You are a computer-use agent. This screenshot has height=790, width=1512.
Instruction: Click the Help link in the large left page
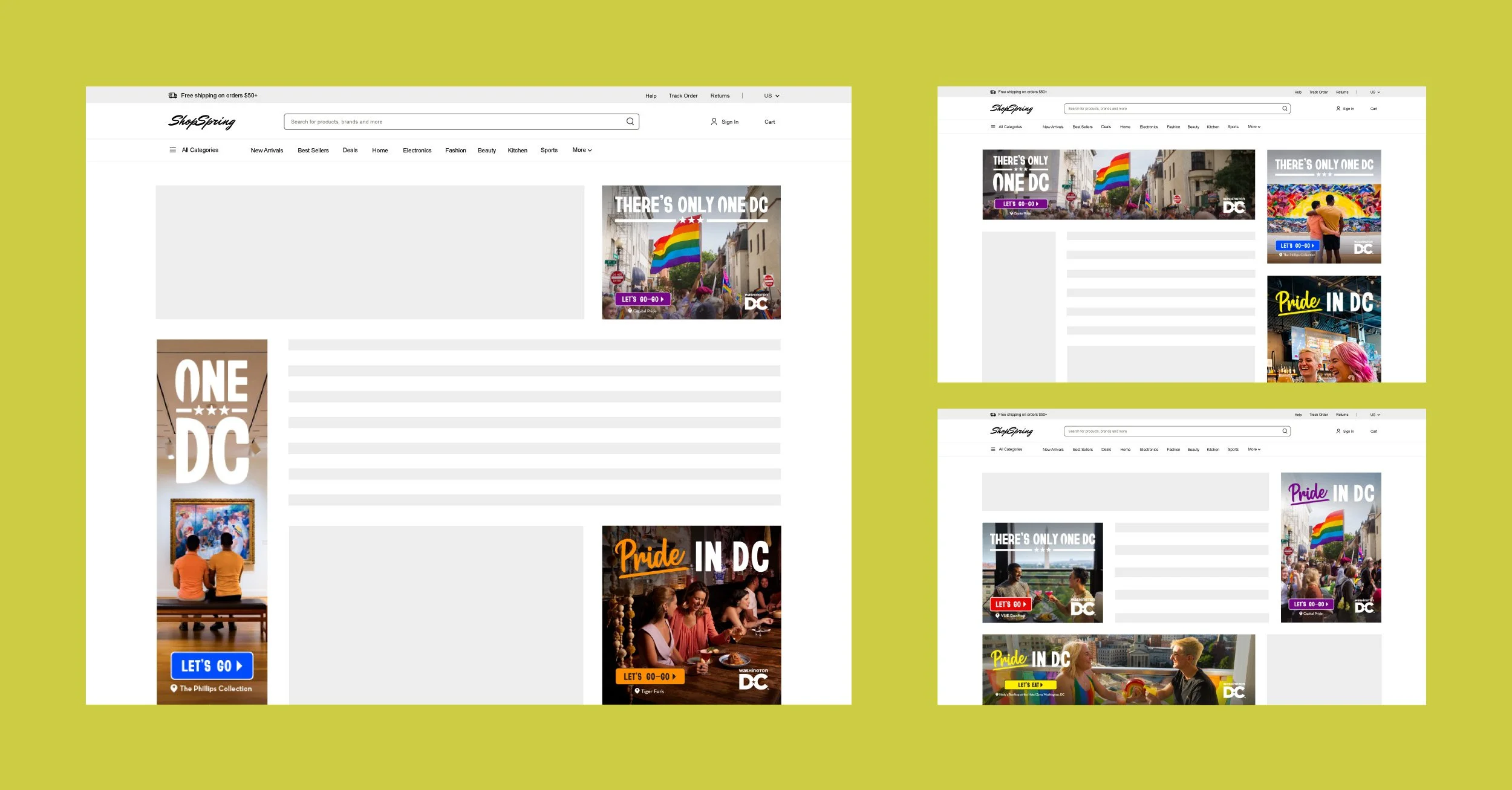coord(651,96)
